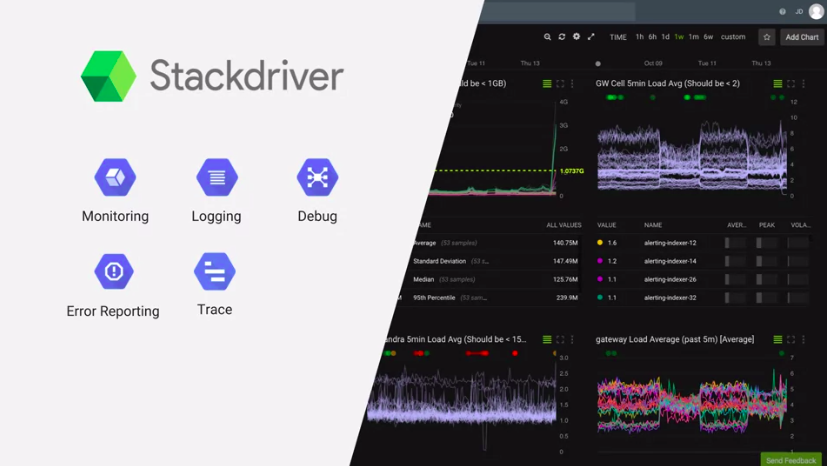Star this dashboard as favorite

(x=767, y=37)
